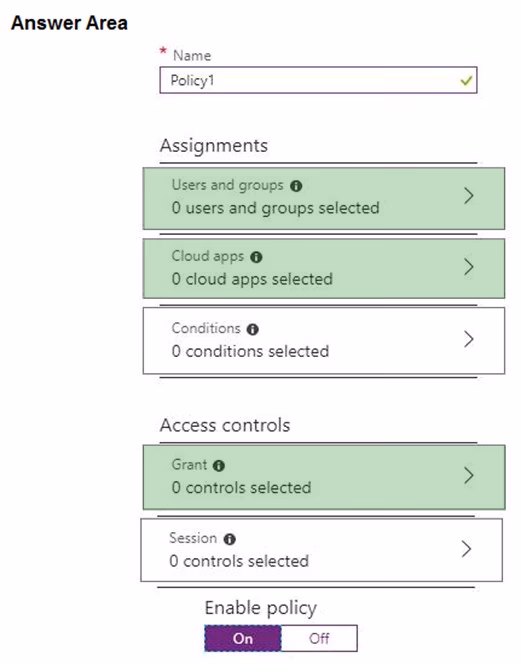Open Session controls chevron

pyautogui.click(x=466, y=549)
